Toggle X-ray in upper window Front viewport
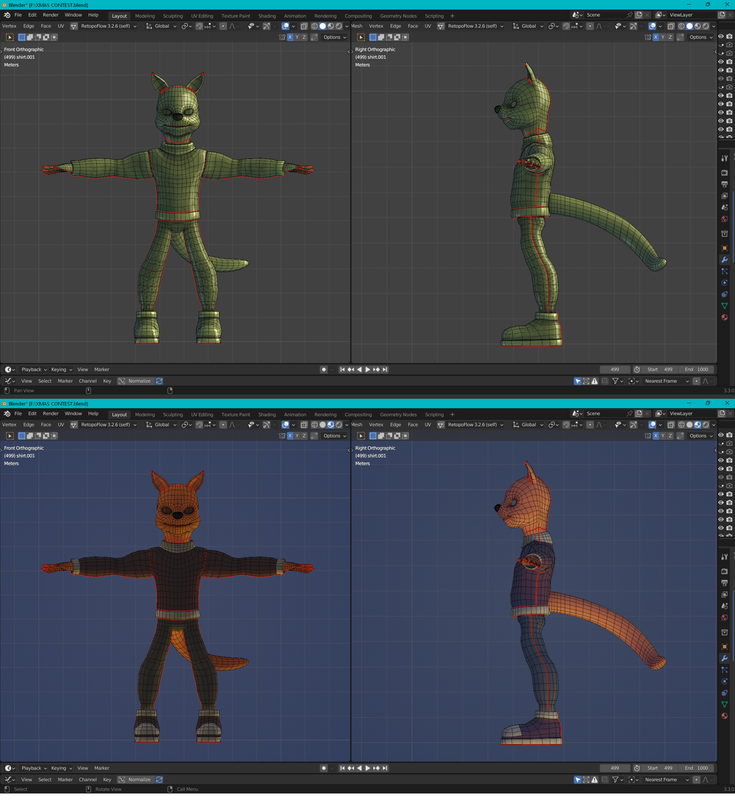The height and width of the screenshot is (800, 735). [304, 26]
